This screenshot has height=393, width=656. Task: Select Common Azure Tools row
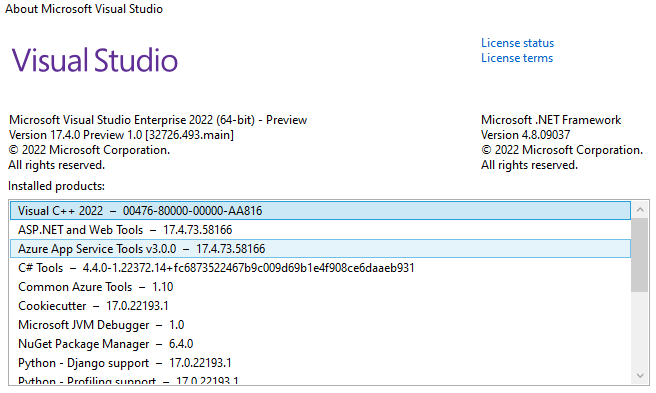(320, 287)
